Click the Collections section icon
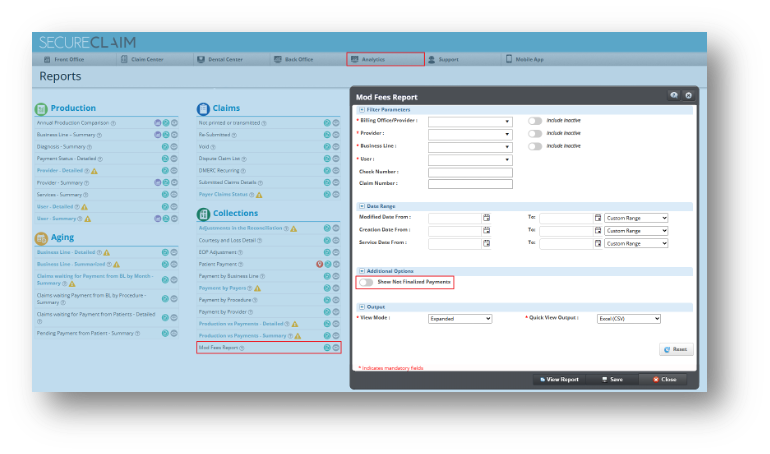Image resolution: width=770 pixels, height=454 pixels. pos(204,213)
